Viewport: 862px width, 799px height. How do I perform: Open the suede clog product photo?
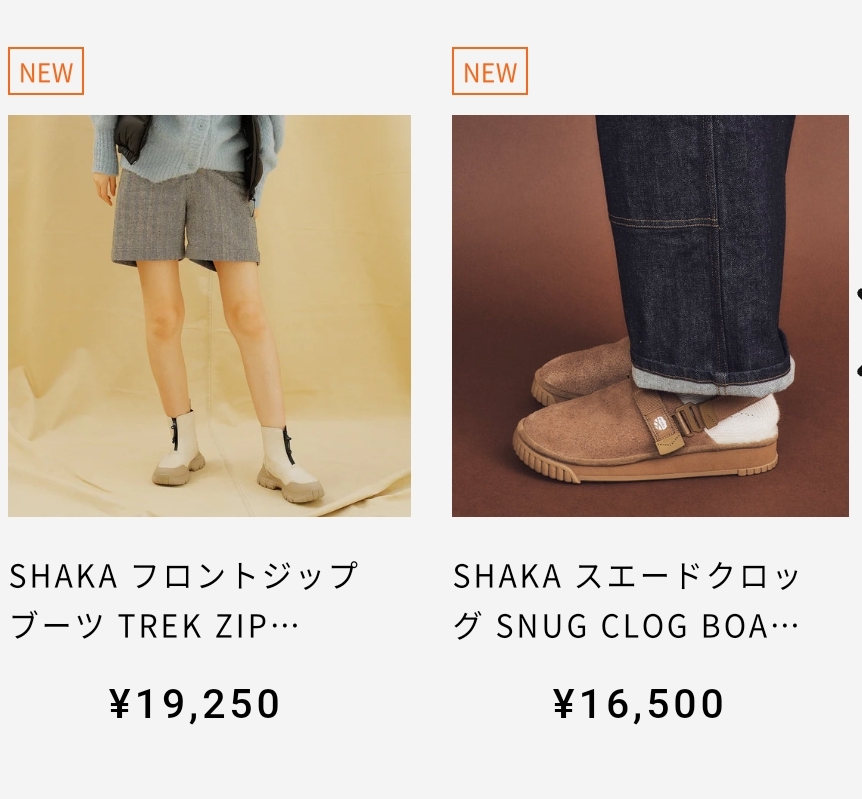point(650,316)
